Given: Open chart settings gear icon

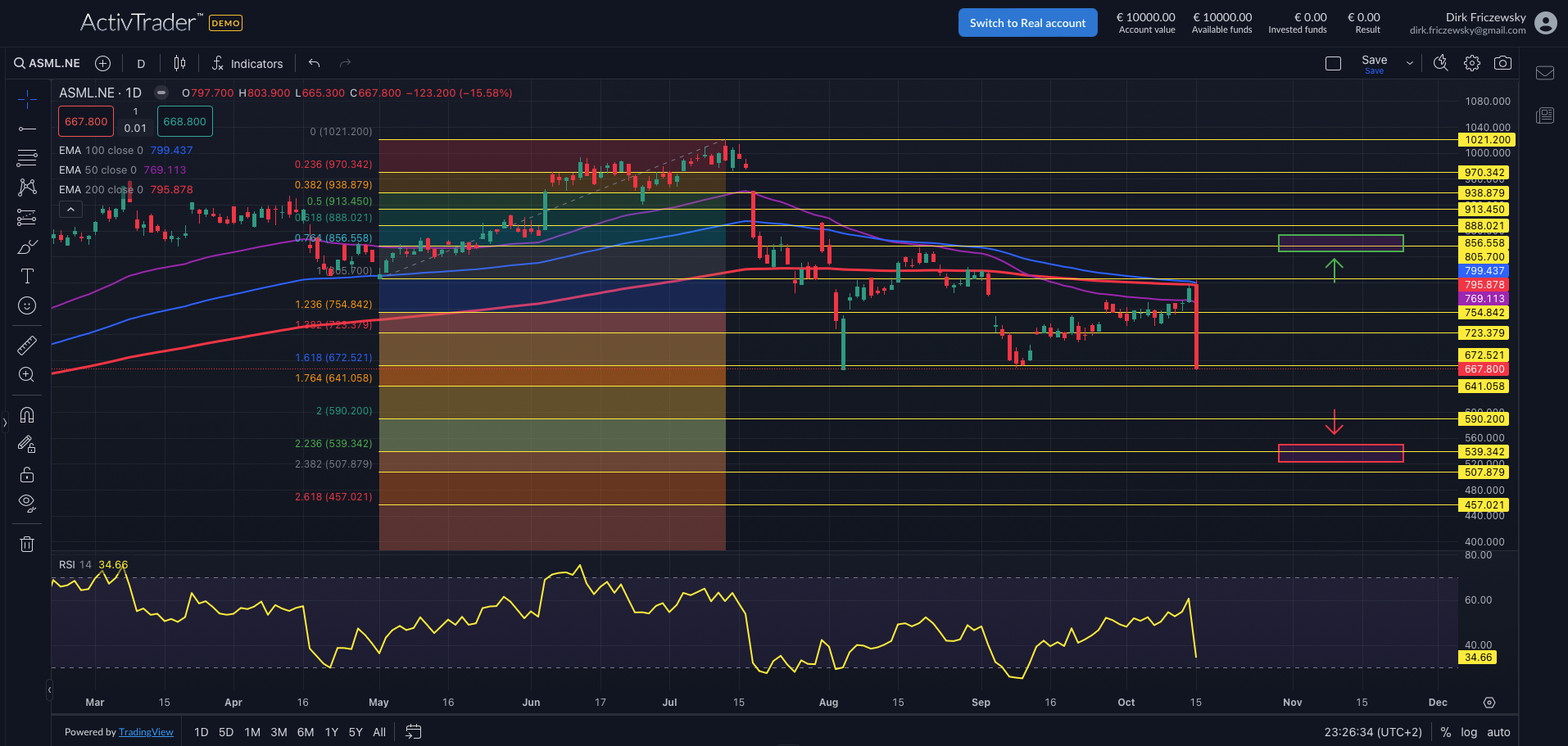Looking at the screenshot, I should [x=1472, y=63].
